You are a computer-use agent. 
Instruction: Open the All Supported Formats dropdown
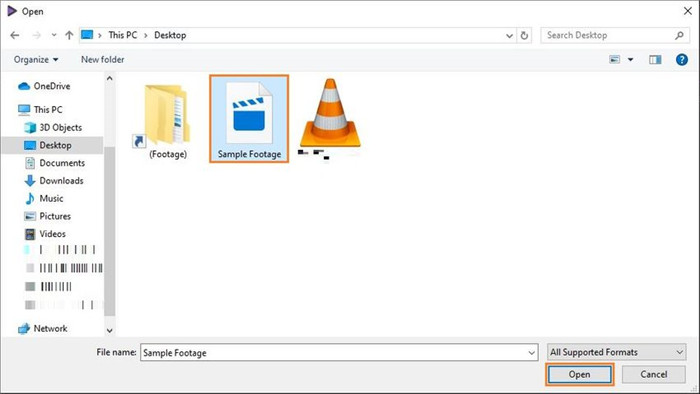click(616, 353)
